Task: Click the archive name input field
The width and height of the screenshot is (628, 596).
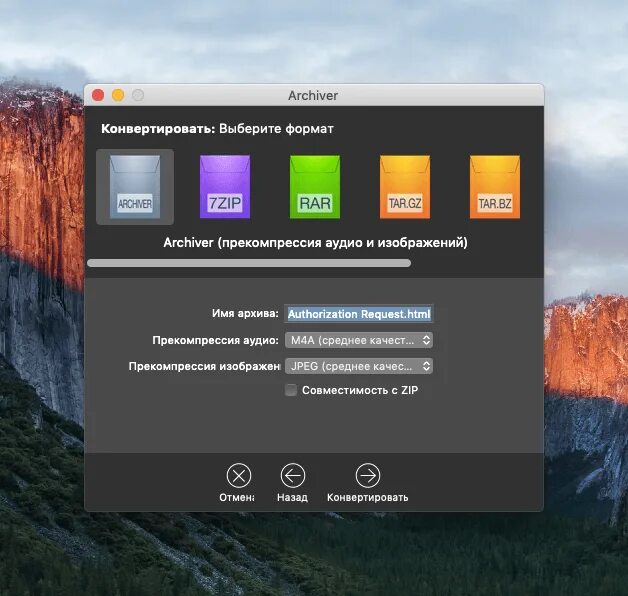Action: pyautogui.click(x=359, y=314)
